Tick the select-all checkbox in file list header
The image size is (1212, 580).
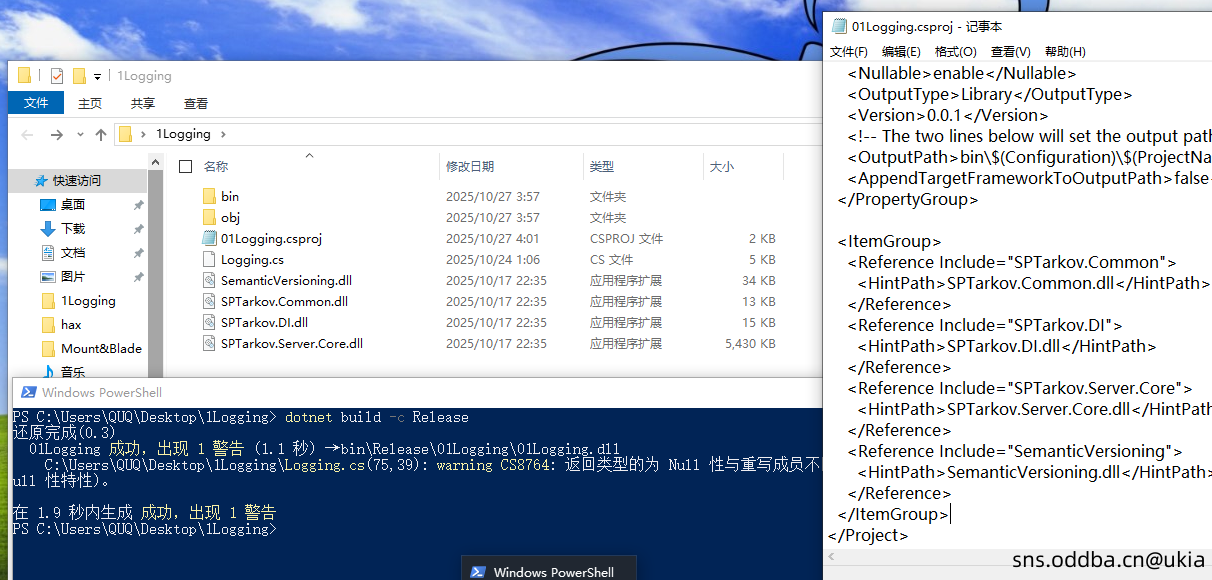click(x=184, y=166)
